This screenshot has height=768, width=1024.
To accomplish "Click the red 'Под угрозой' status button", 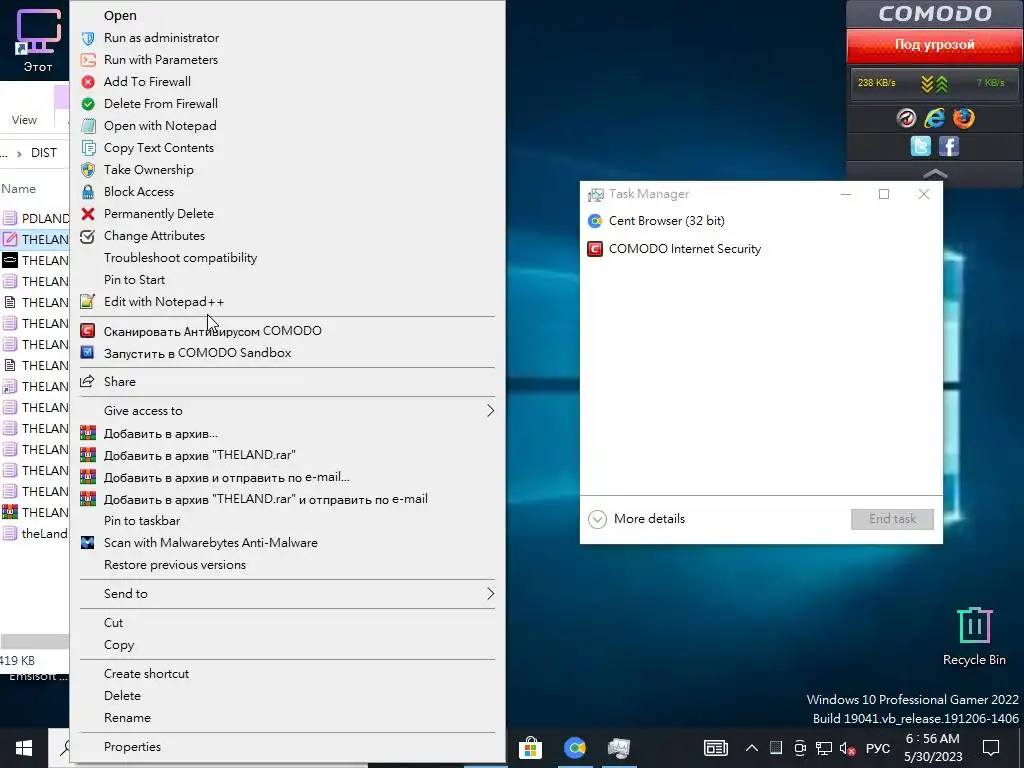I will click(935, 45).
